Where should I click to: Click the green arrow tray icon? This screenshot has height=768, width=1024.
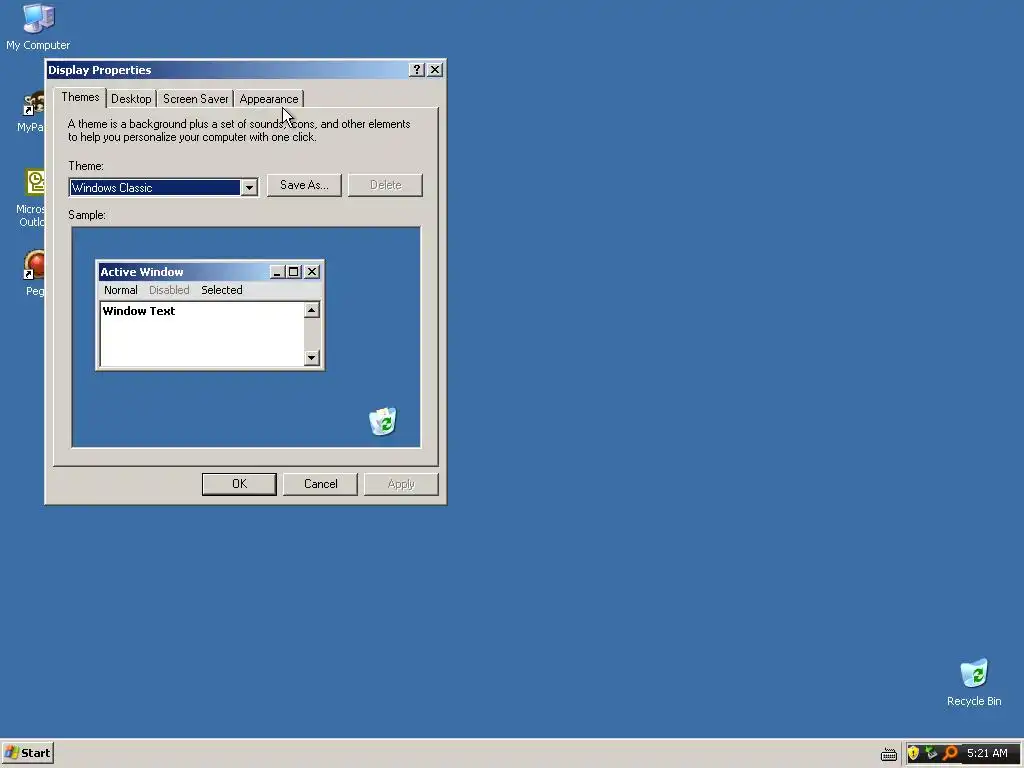931,753
